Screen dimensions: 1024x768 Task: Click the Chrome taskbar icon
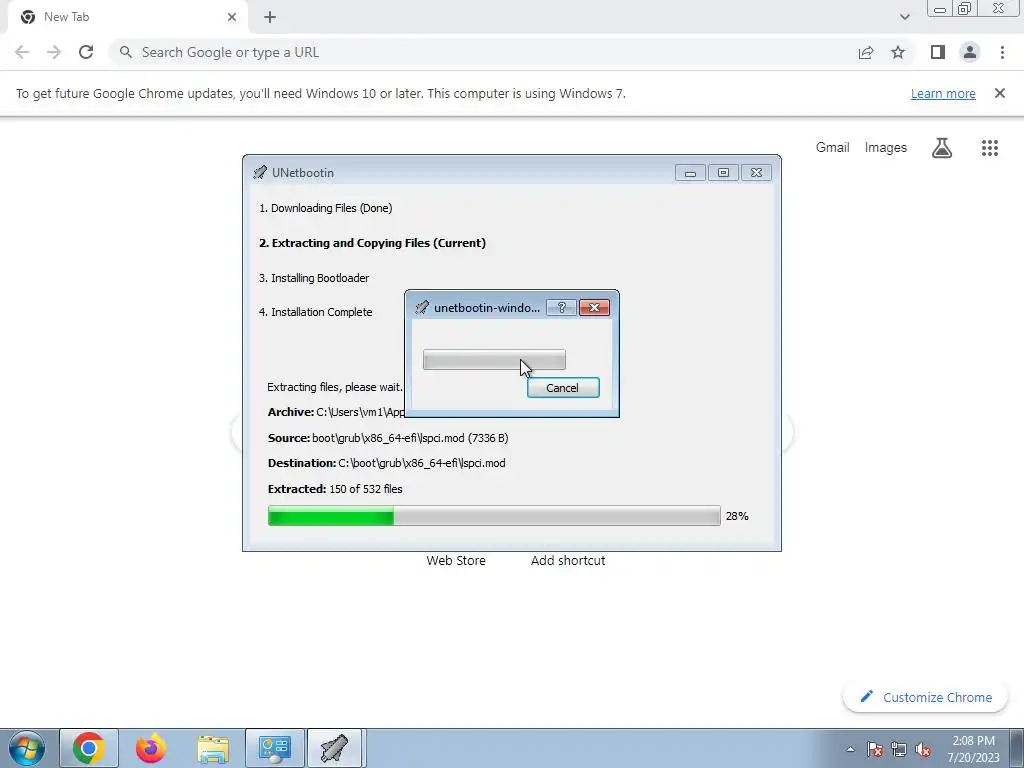(89, 748)
